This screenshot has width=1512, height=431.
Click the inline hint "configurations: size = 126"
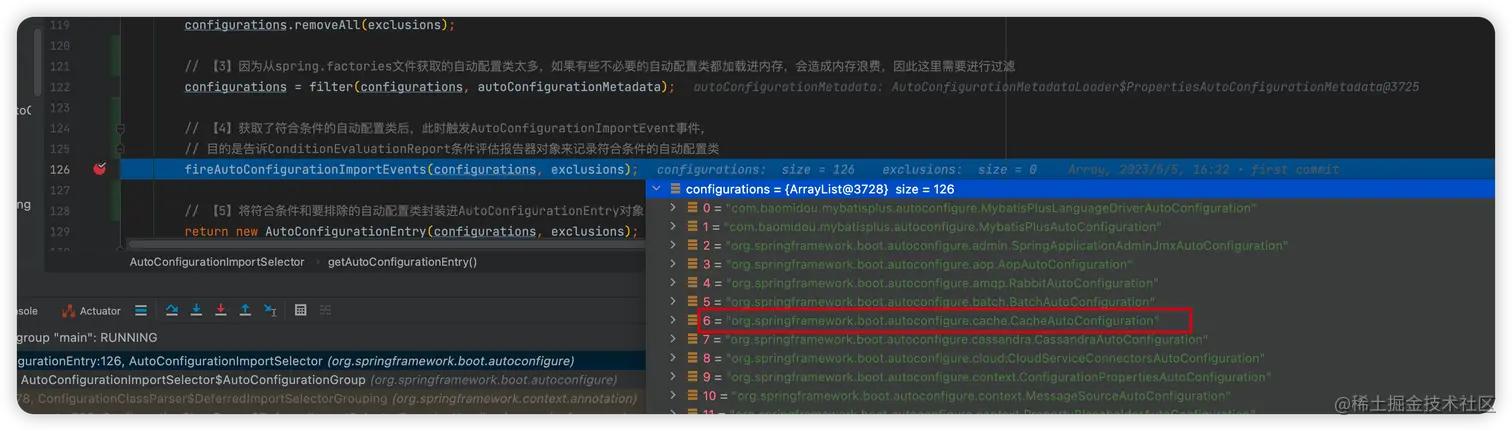pos(756,170)
